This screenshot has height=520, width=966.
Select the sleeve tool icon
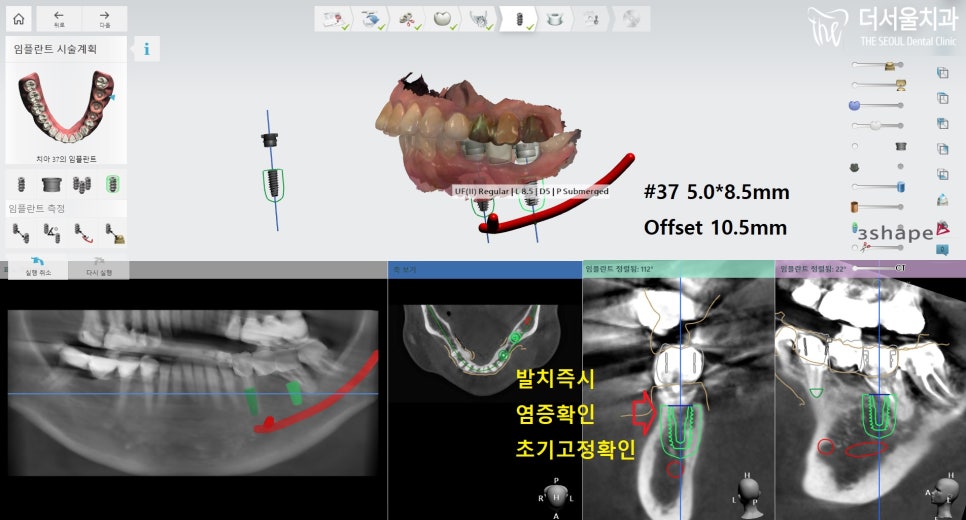(51, 184)
